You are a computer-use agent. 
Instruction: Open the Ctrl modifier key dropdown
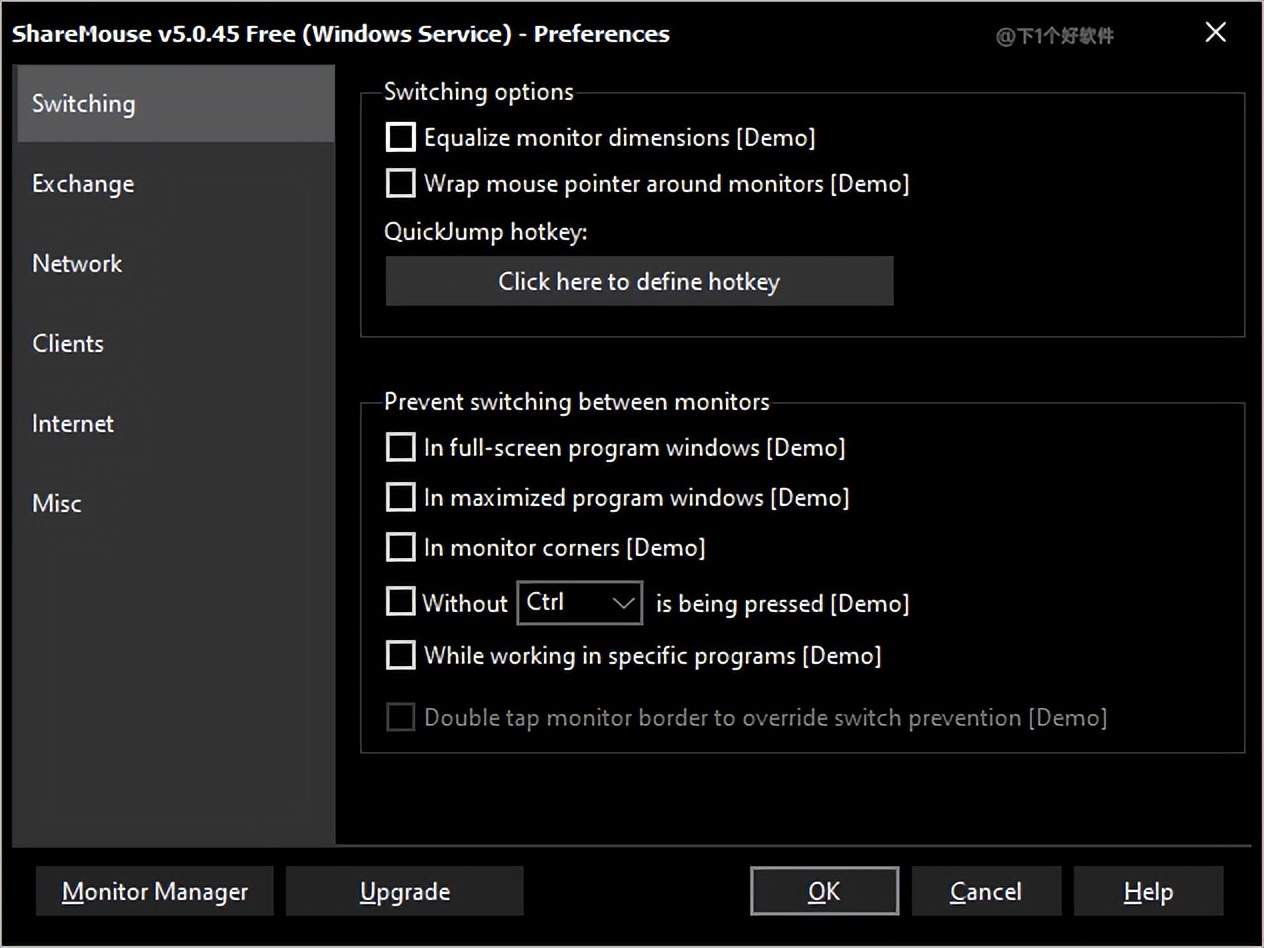(x=579, y=603)
